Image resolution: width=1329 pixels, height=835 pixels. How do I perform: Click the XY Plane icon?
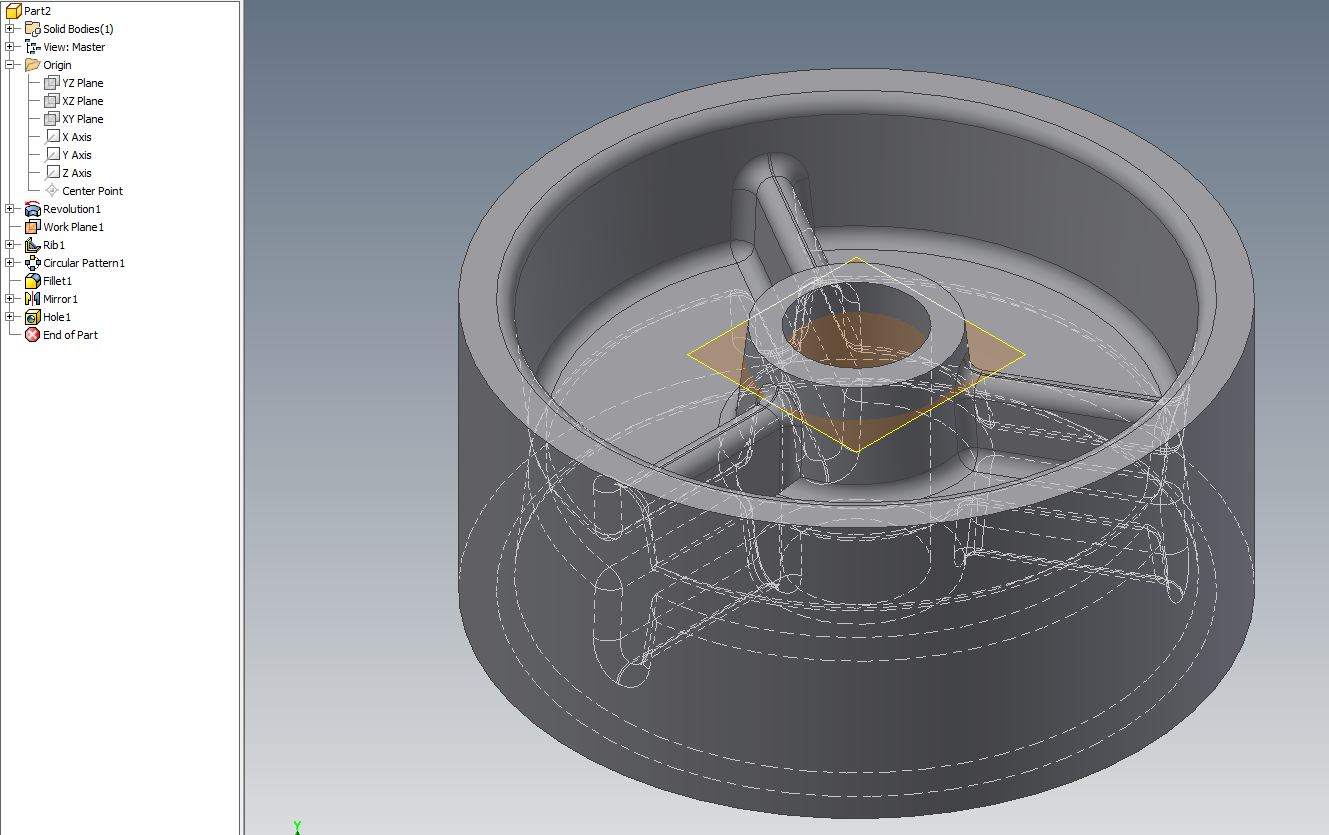[52, 119]
